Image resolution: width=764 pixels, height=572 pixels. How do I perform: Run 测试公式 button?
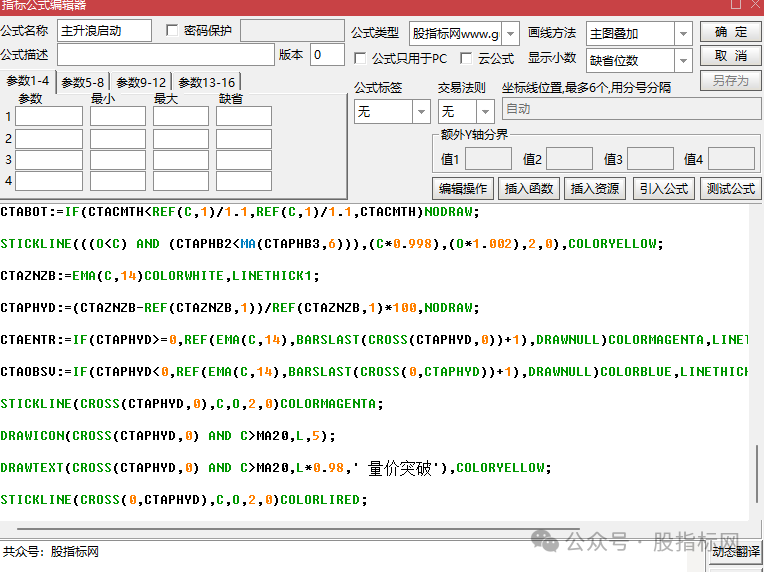coord(730,189)
